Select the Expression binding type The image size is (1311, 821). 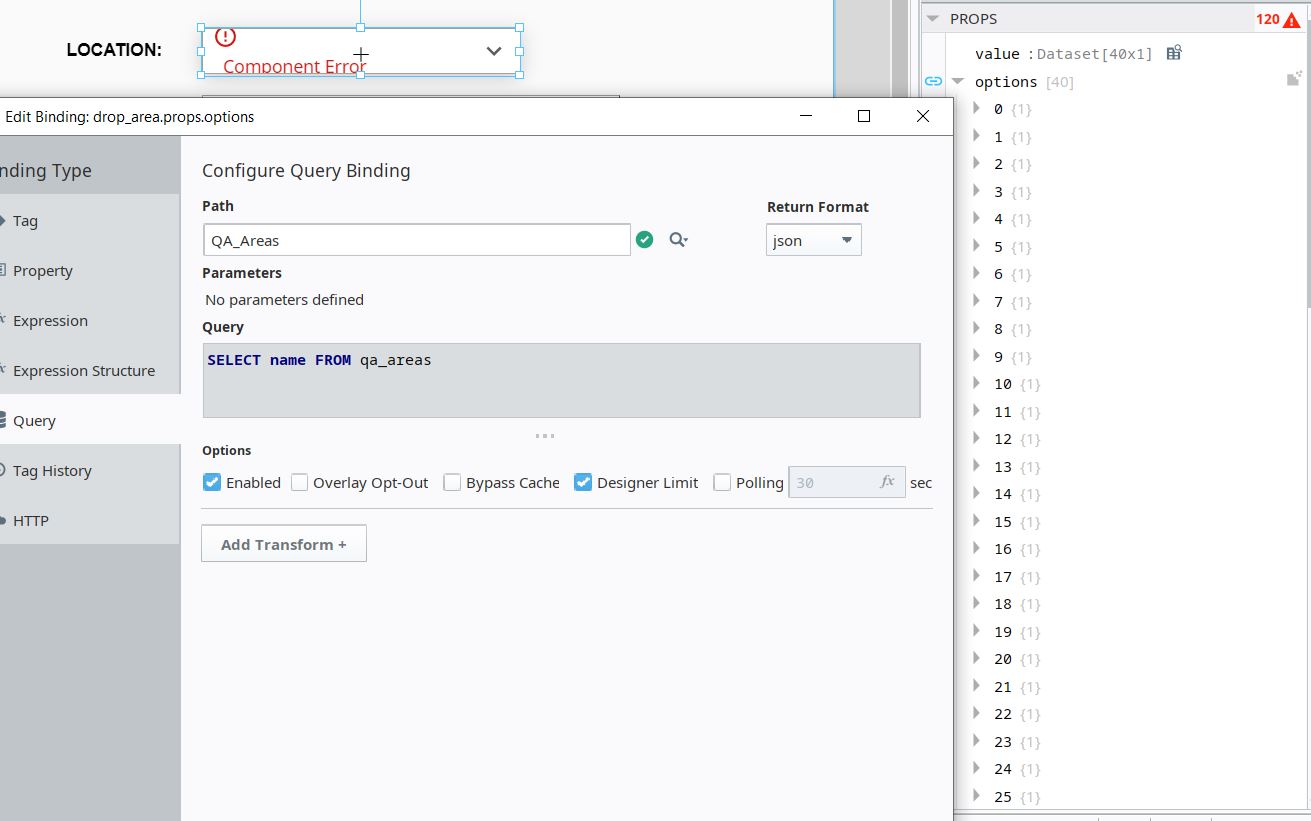pyautogui.click(x=90, y=321)
